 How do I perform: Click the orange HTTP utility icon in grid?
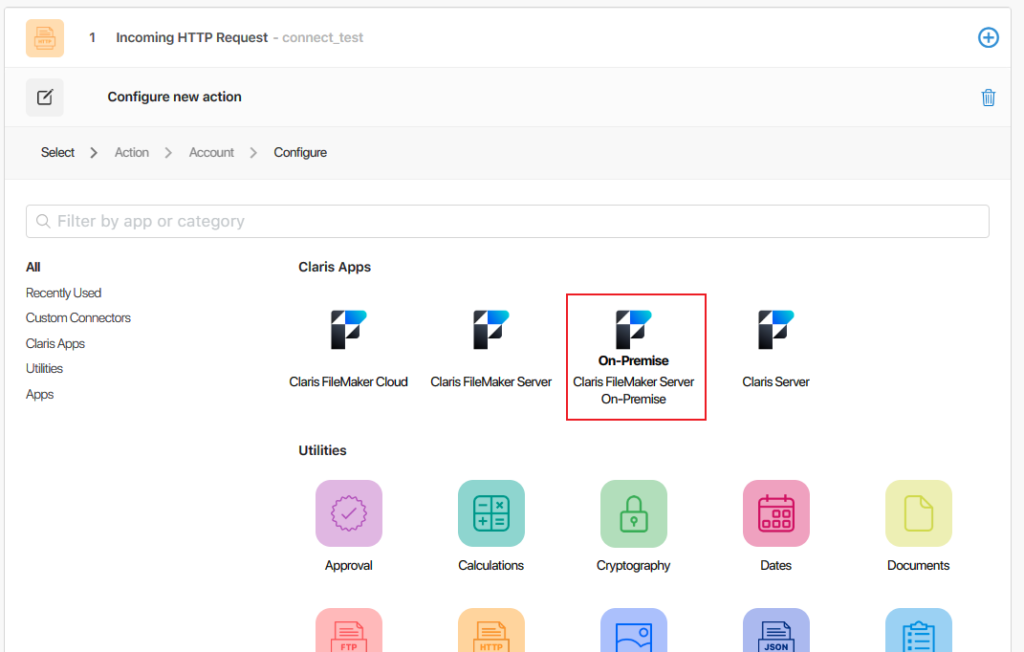click(x=491, y=632)
